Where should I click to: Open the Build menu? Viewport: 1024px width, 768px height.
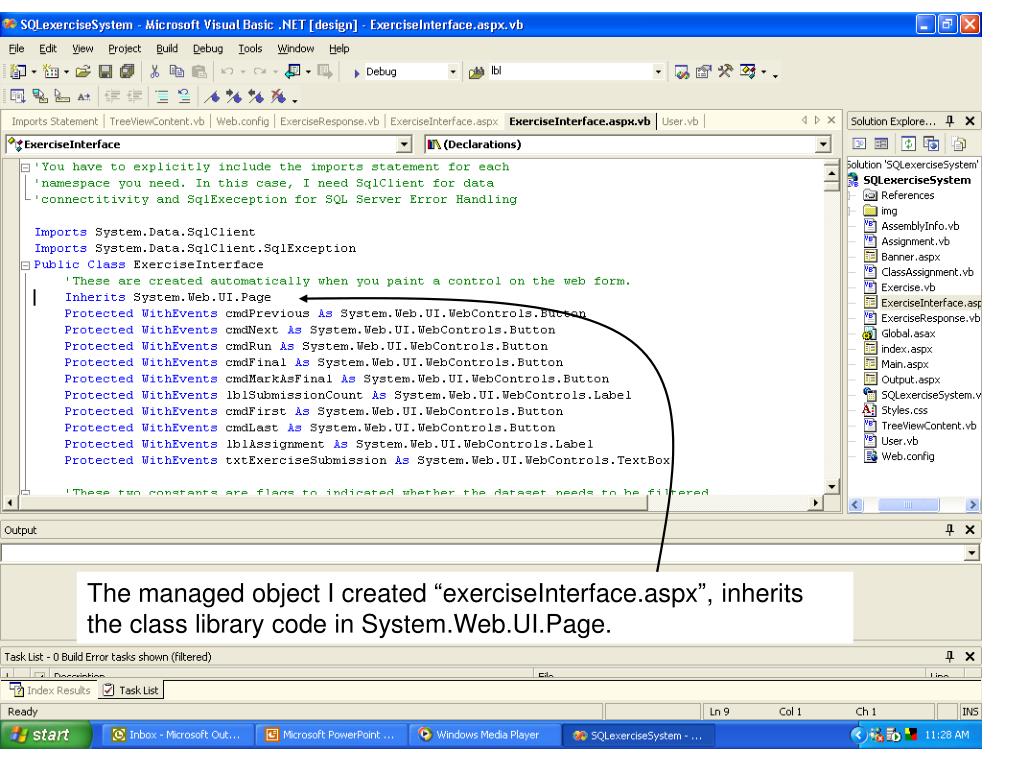tap(167, 48)
